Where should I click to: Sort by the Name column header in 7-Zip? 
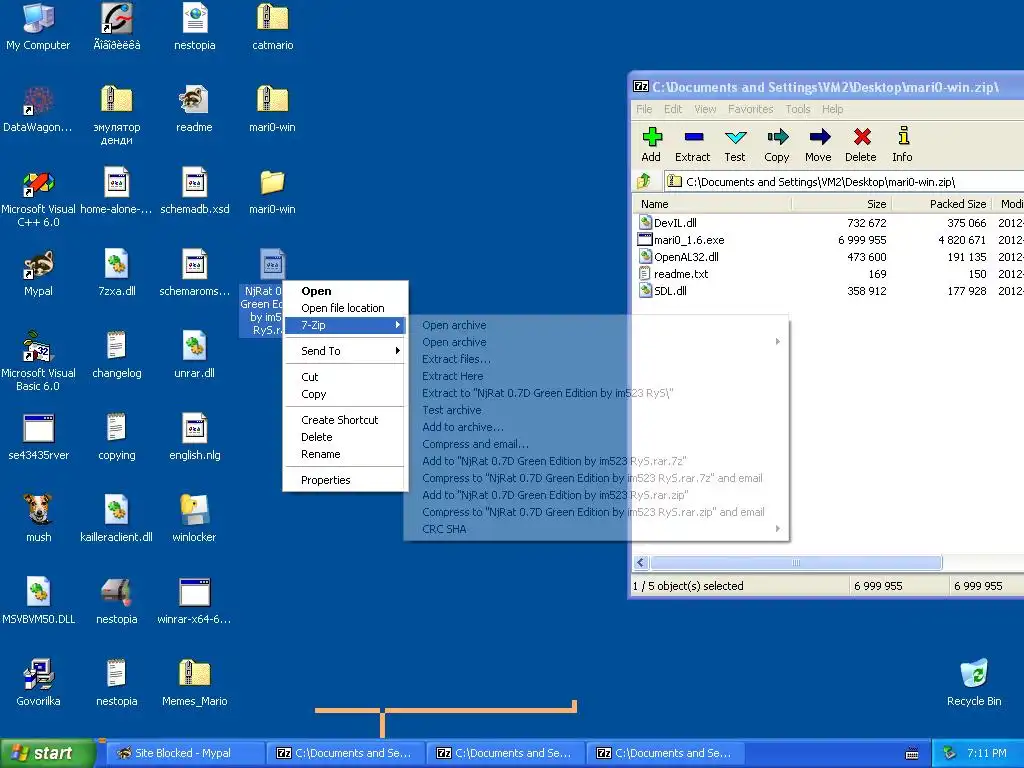(712, 204)
